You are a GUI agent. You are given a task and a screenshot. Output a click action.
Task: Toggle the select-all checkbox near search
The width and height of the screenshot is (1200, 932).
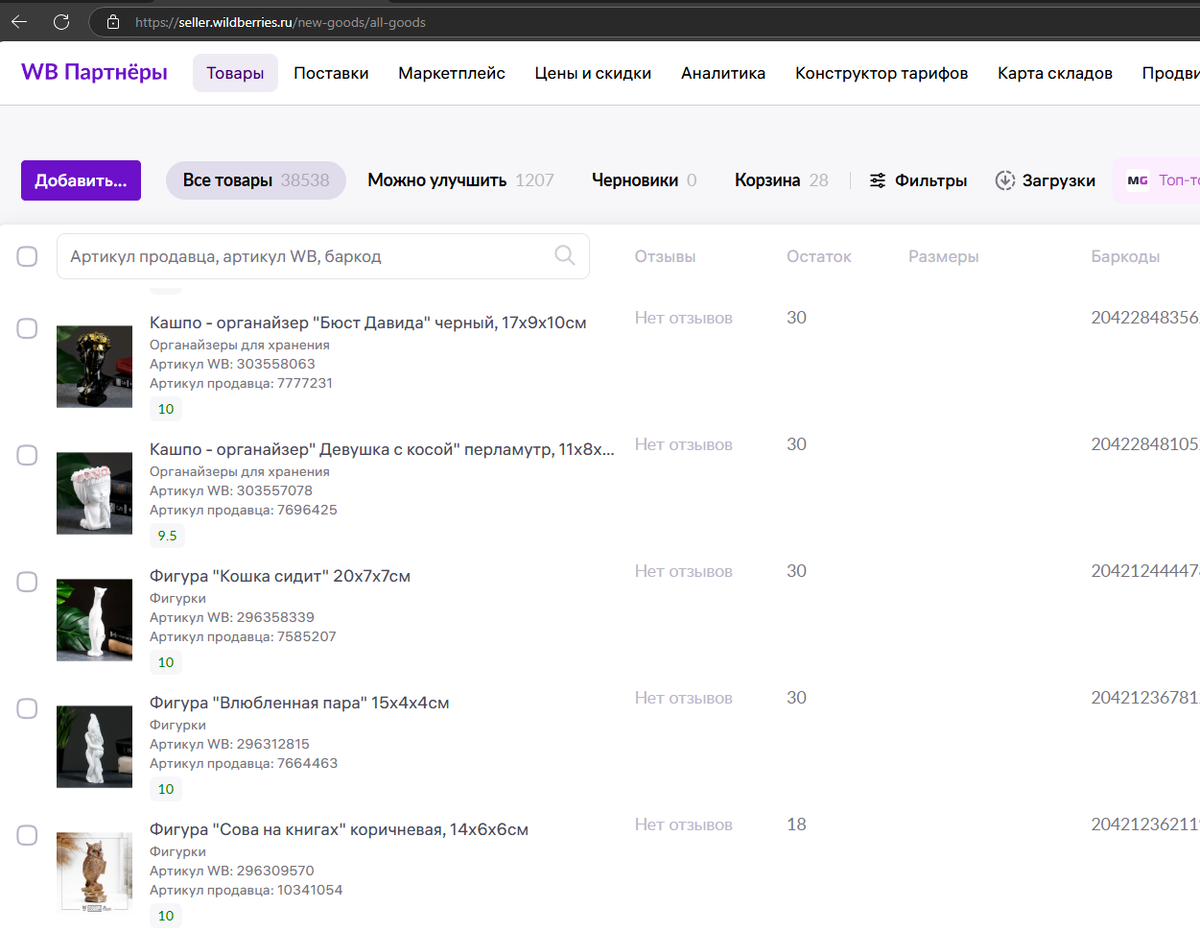(x=27, y=257)
